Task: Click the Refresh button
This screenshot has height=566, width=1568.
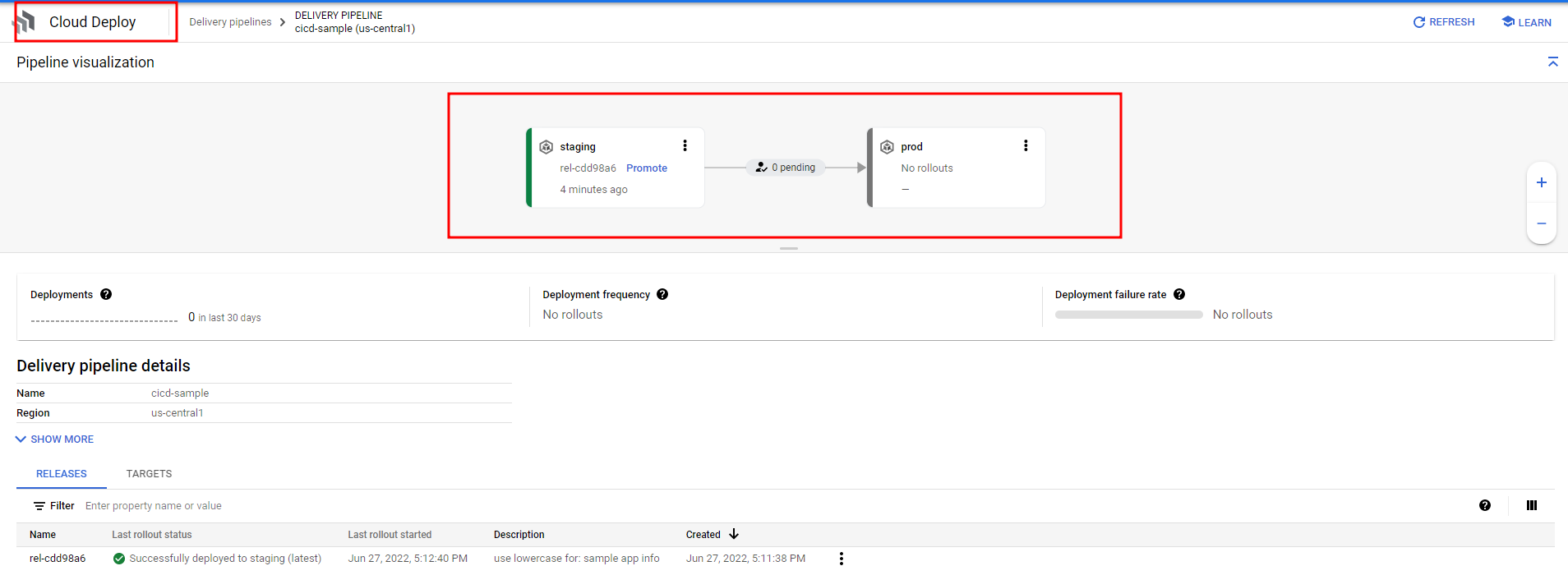Action: [x=1443, y=22]
